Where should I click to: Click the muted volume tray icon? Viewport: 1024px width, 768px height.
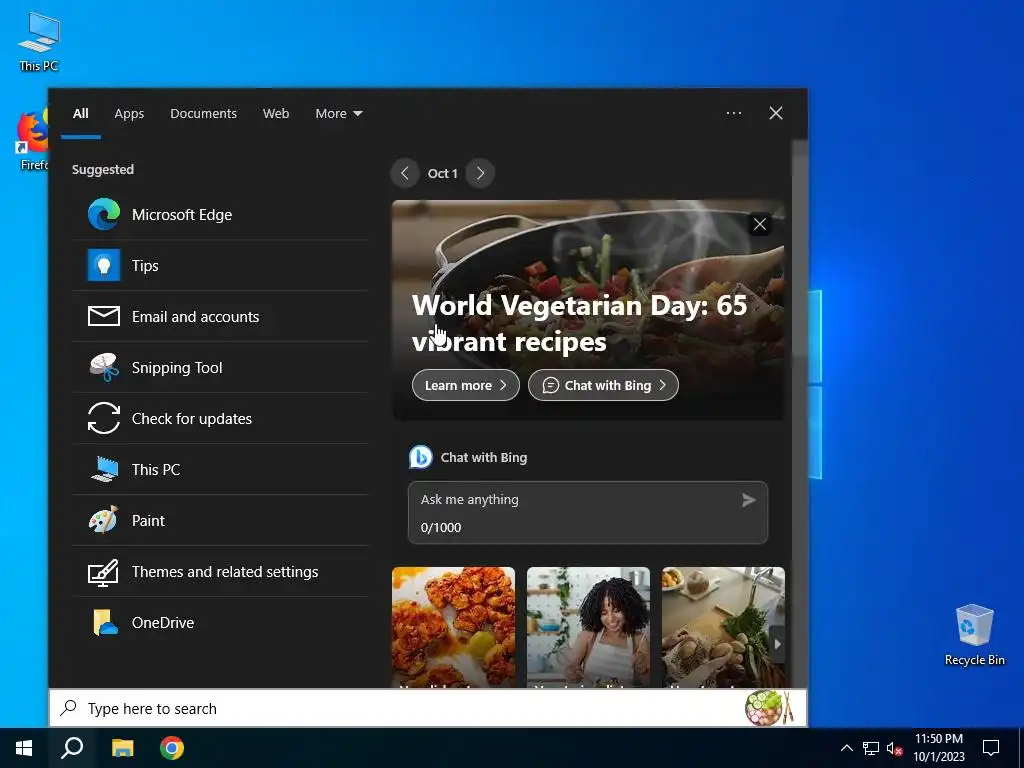(895, 748)
